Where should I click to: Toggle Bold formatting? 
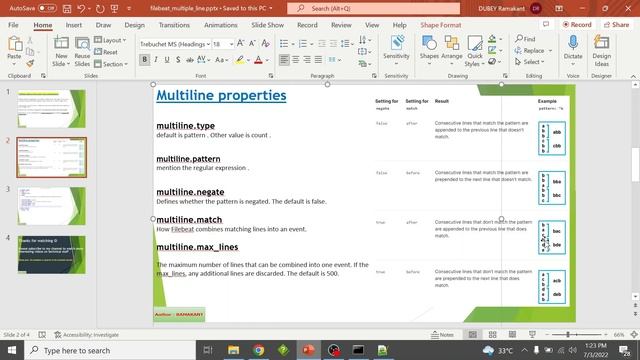pyautogui.click(x=144, y=60)
